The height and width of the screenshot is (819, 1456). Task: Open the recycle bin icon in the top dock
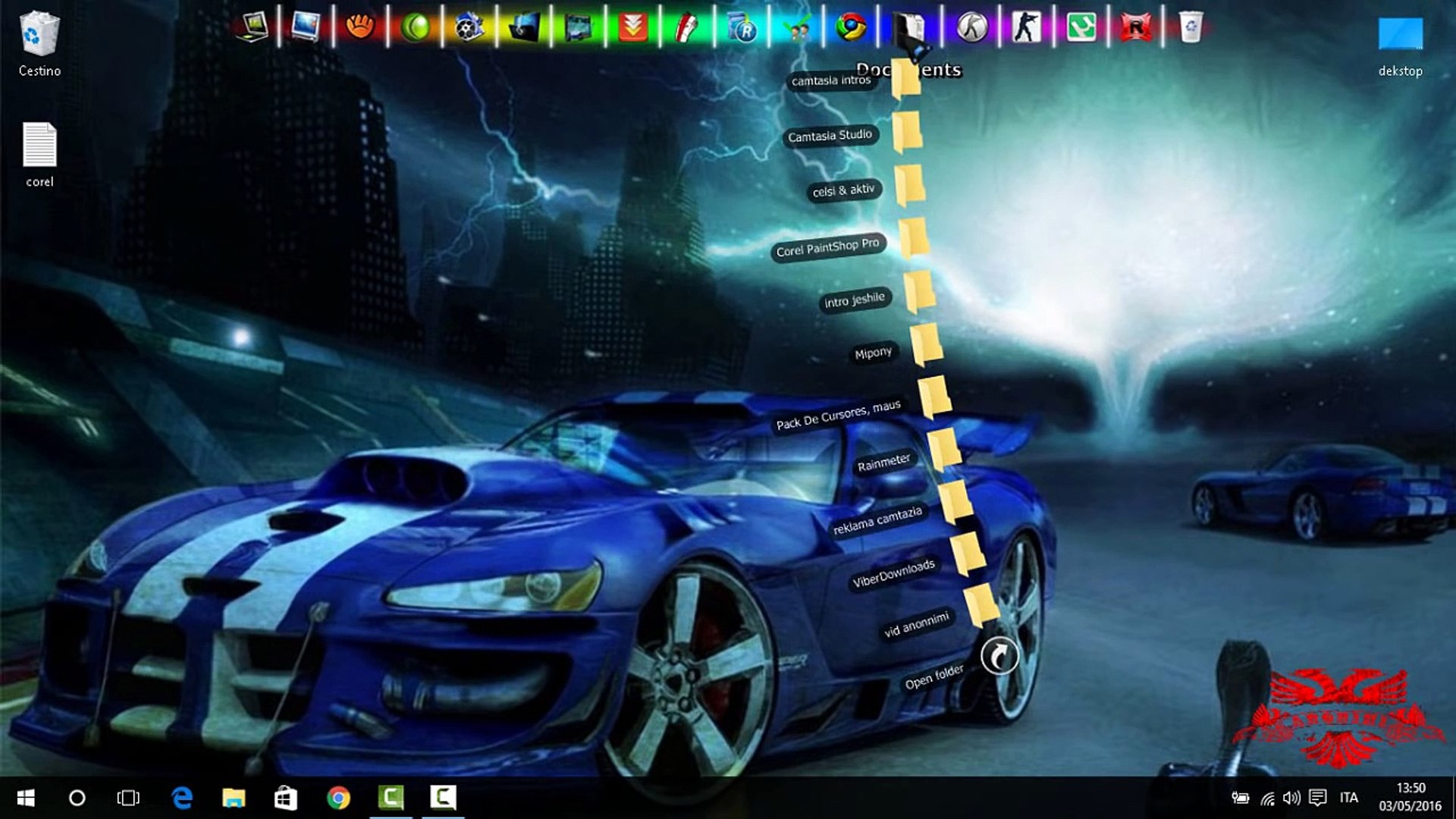[1191, 28]
